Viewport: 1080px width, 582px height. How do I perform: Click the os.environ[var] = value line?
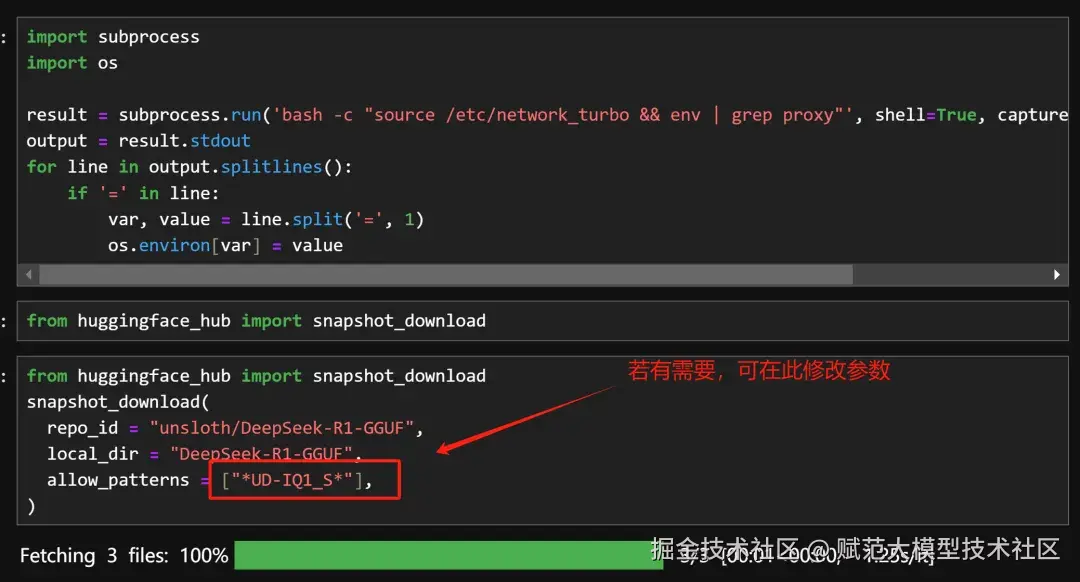click(225, 245)
